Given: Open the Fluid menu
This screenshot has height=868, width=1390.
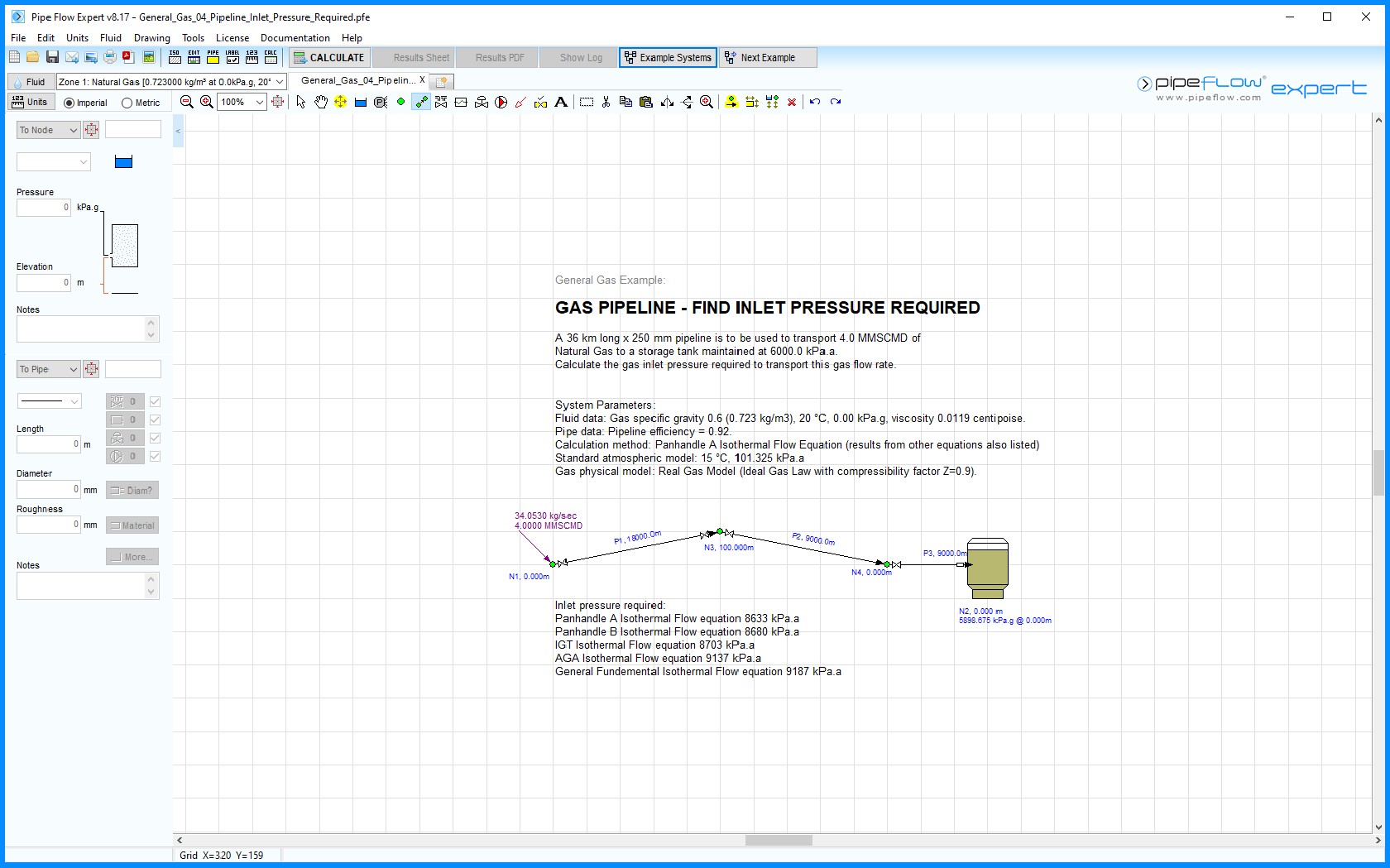Looking at the screenshot, I should [x=111, y=38].
